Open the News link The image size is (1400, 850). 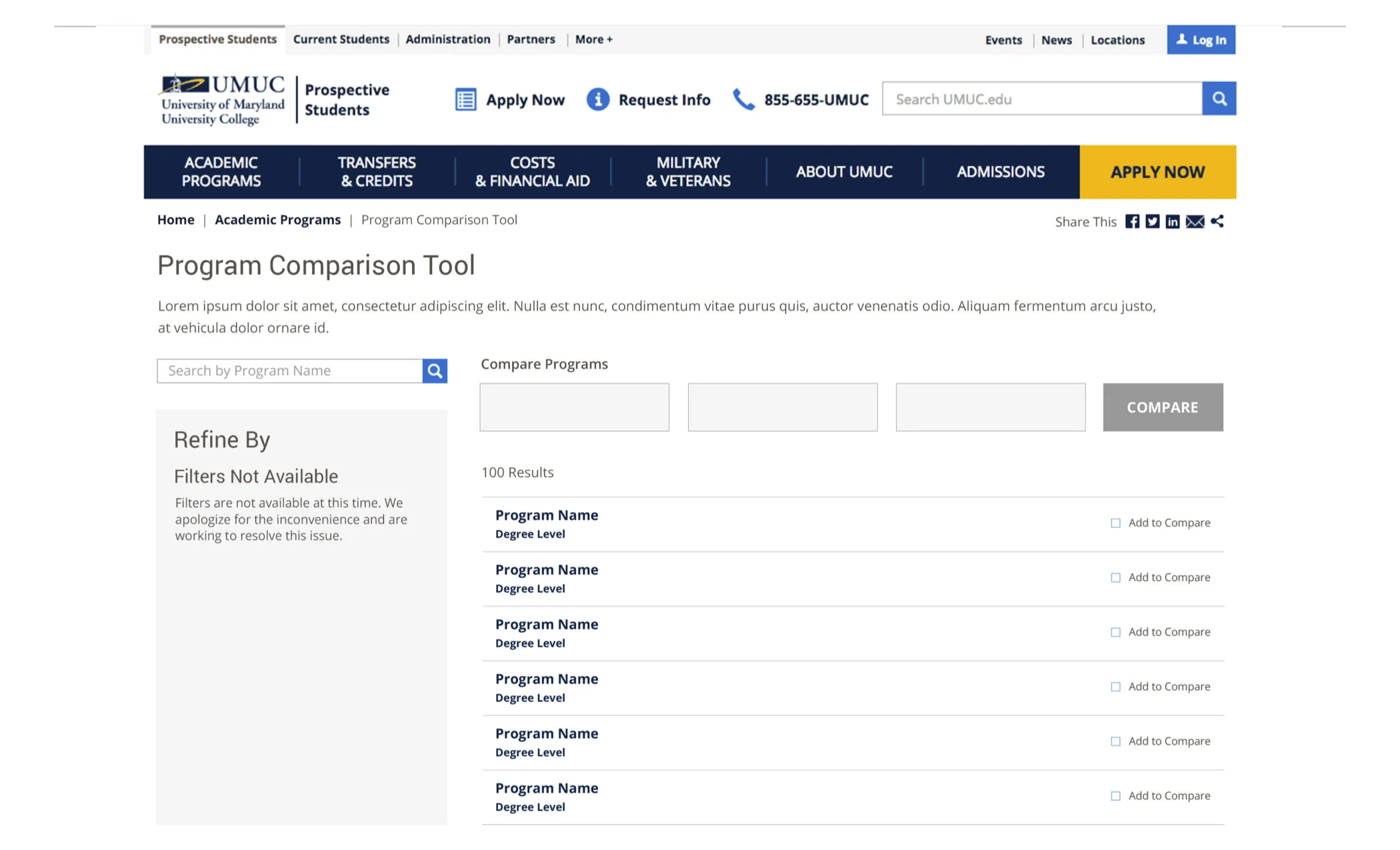point(1057,40)
